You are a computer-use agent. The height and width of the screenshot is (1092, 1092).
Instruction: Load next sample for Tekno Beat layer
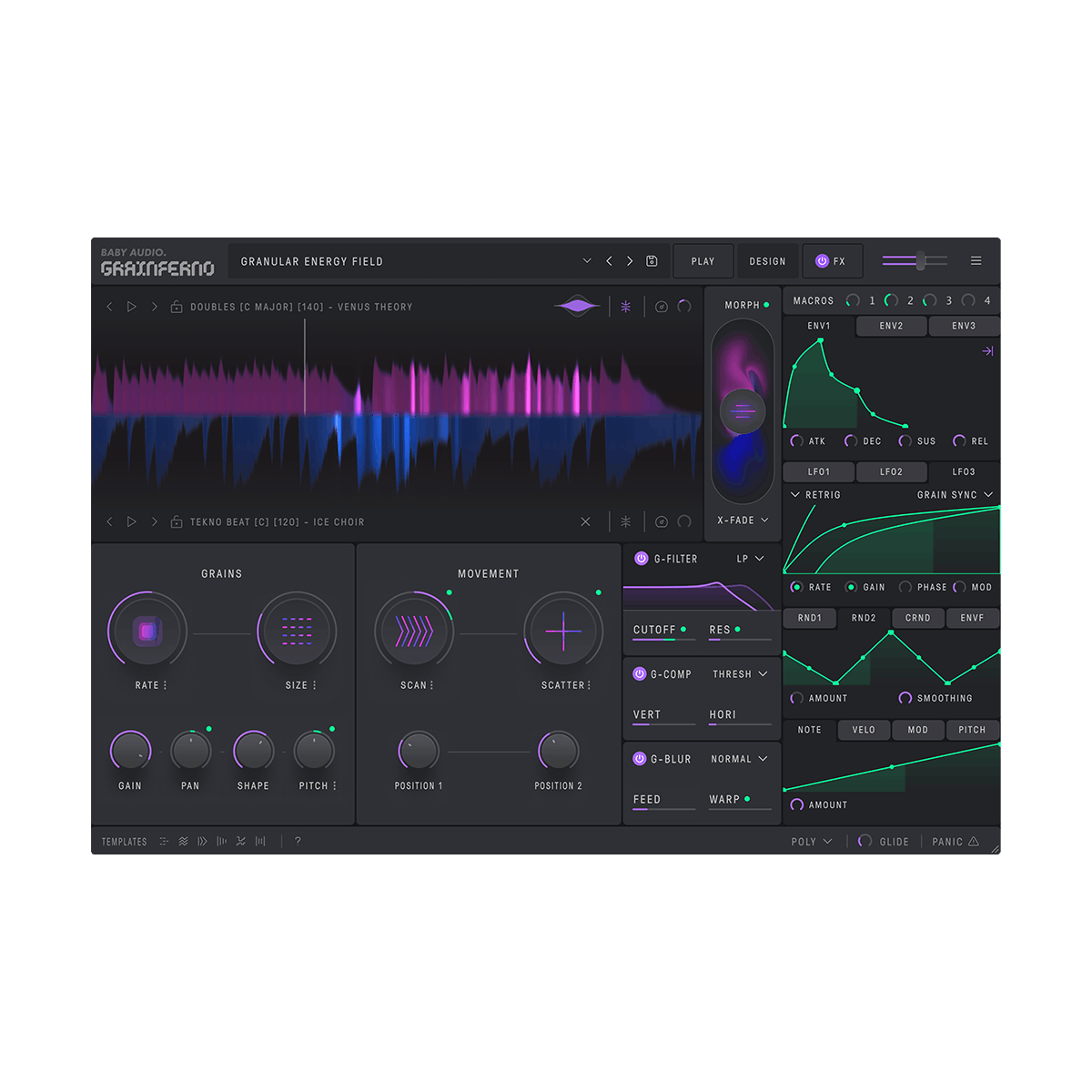click(155, 521)
